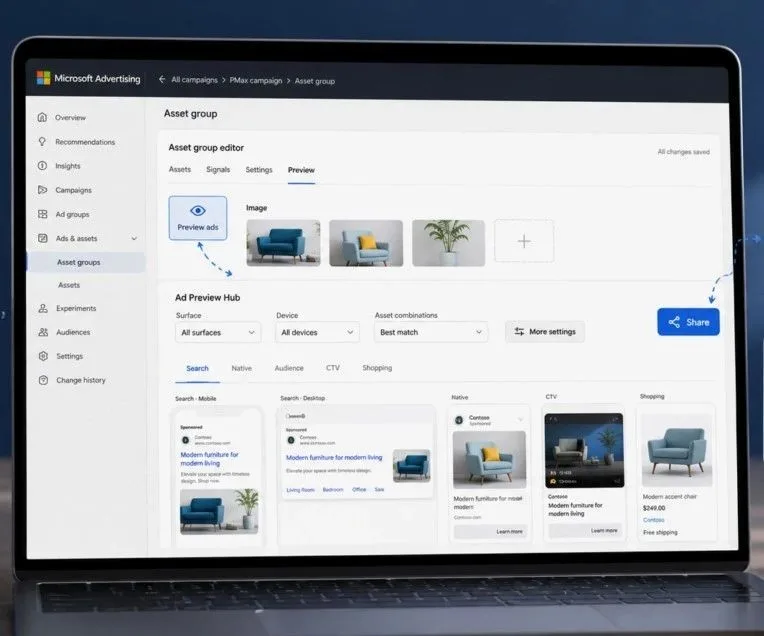Open Audiences in the sidebar
Viewport: 764px width, 636px height.
(73, 332)
